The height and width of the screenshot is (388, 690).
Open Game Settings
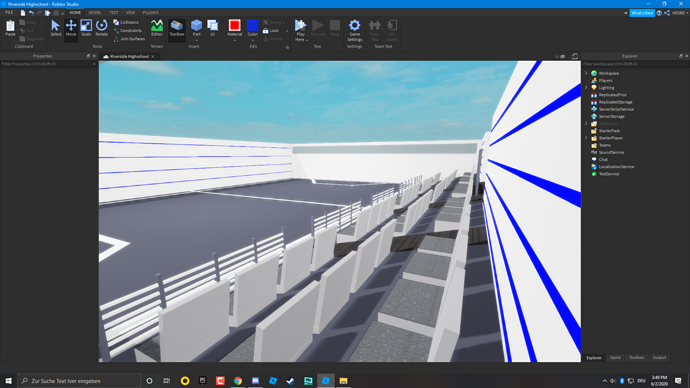(354, 30)
